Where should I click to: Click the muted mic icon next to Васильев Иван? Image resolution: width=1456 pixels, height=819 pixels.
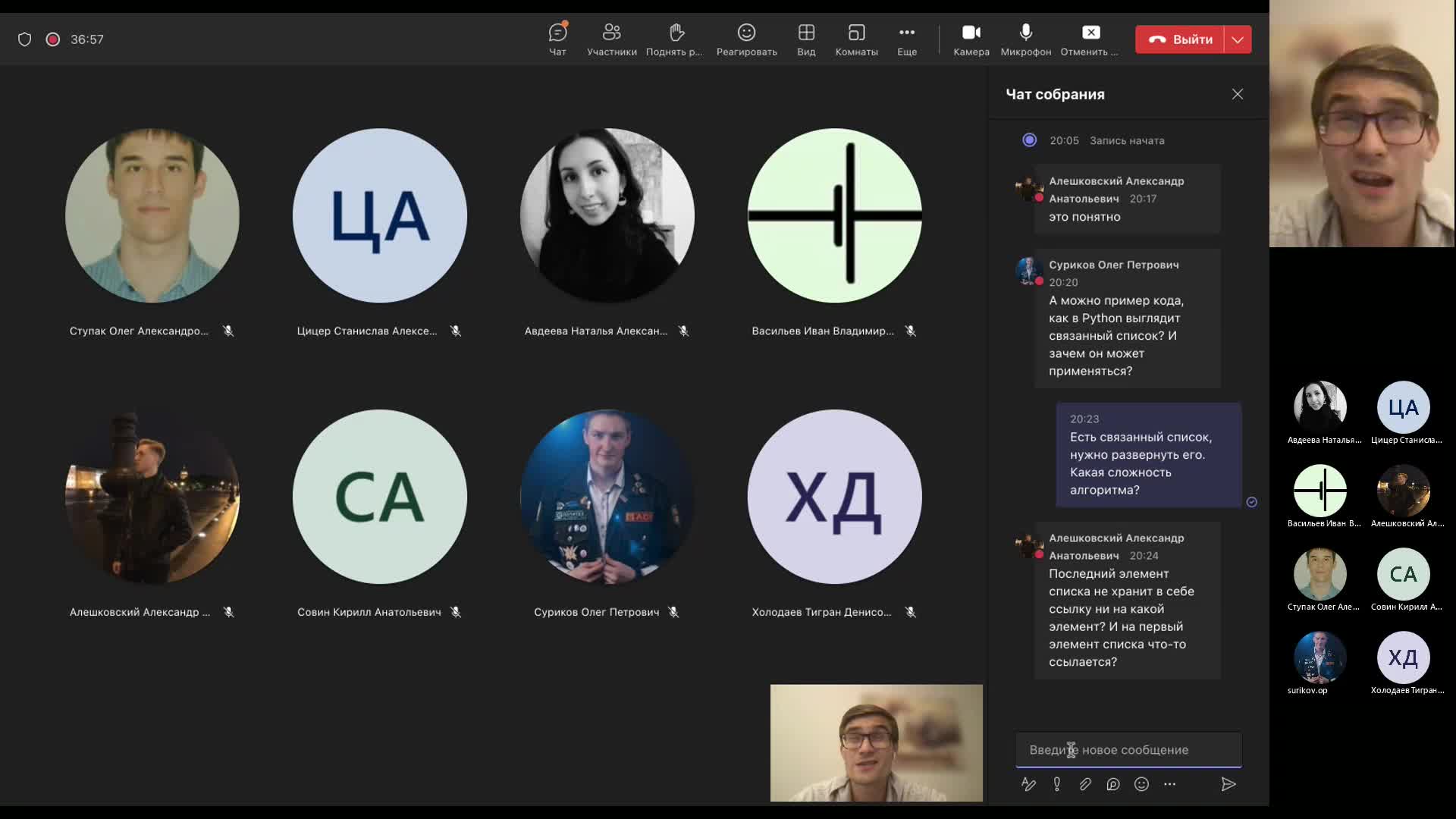pos(911,331)
